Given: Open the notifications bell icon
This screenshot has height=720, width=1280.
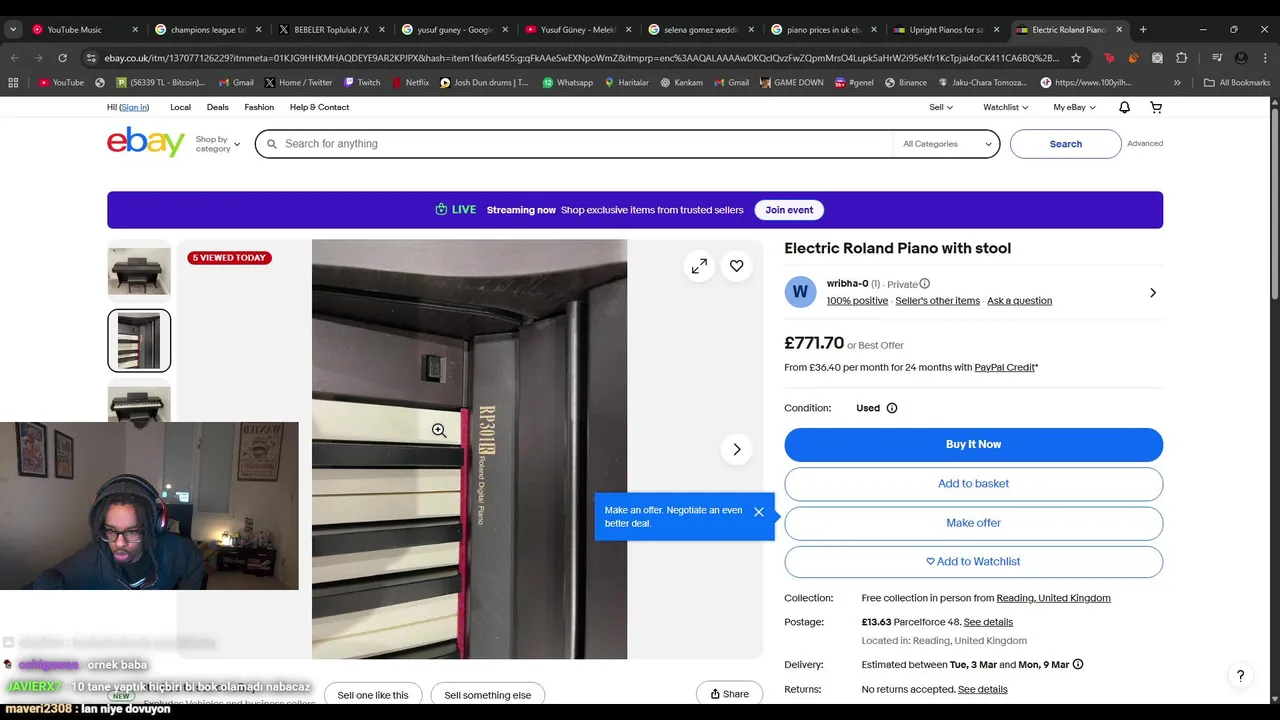Looking at the screenshot, I should pos(1124,107).
